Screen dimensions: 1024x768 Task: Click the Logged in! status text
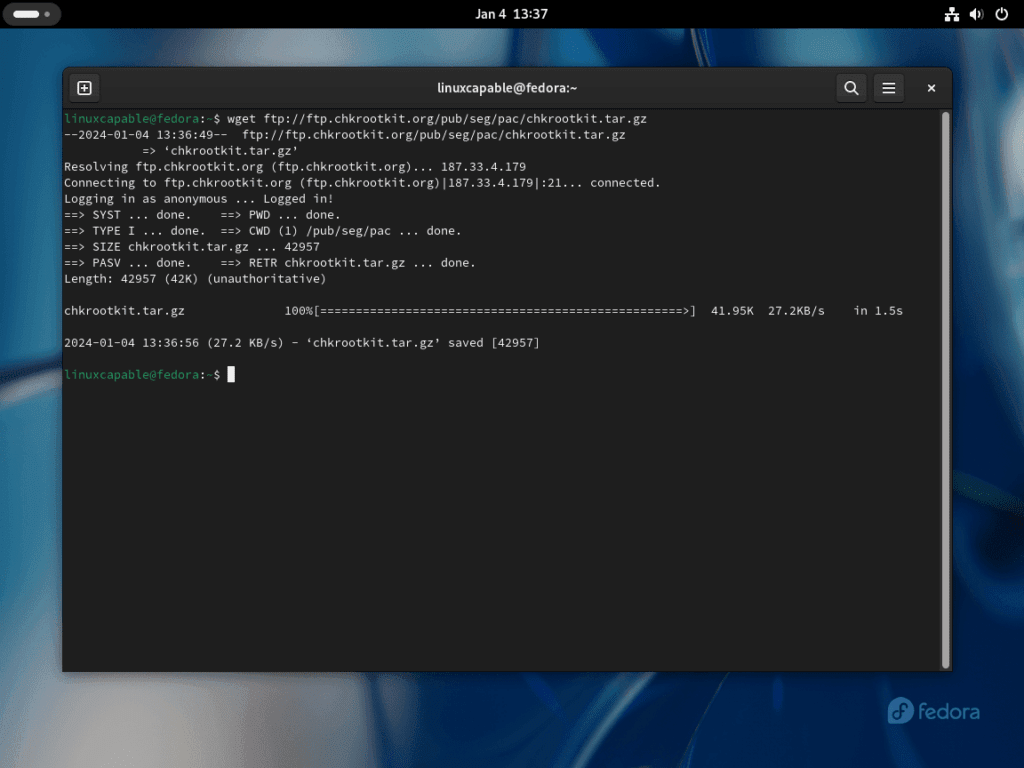coord(300,198)
